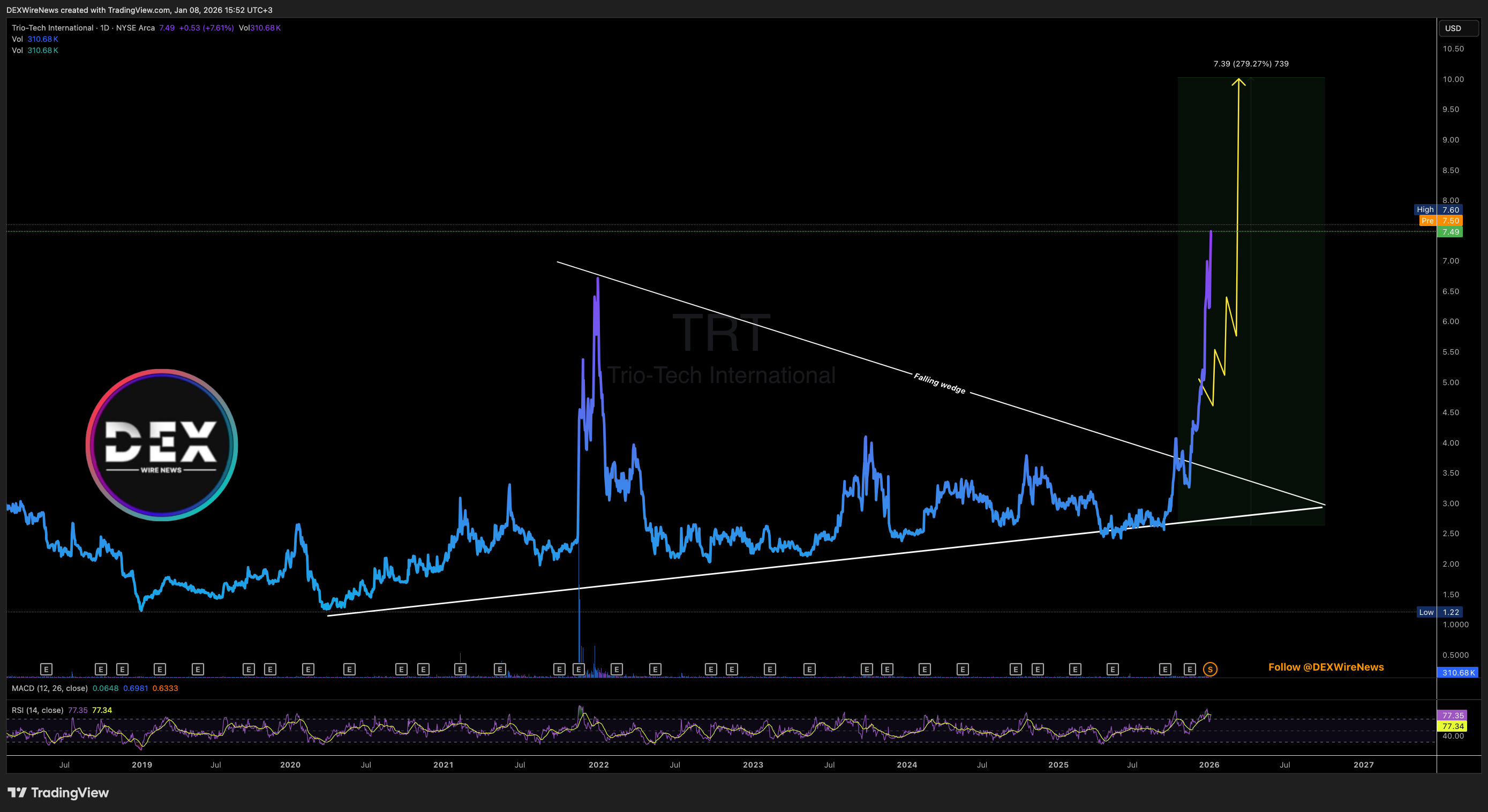This screenshot has height=812, width=1488.
Task: Click the blue 310.68K volume axis tag
Action: click(1457, 673)
